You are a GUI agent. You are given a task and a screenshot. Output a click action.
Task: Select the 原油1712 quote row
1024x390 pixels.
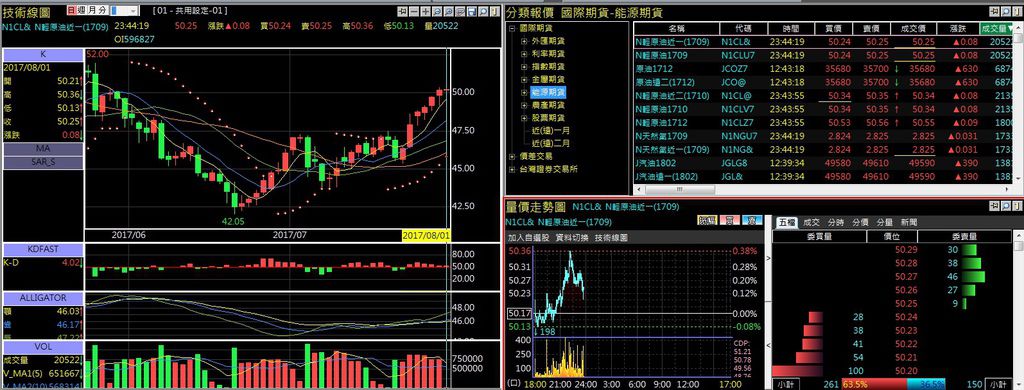823,69
